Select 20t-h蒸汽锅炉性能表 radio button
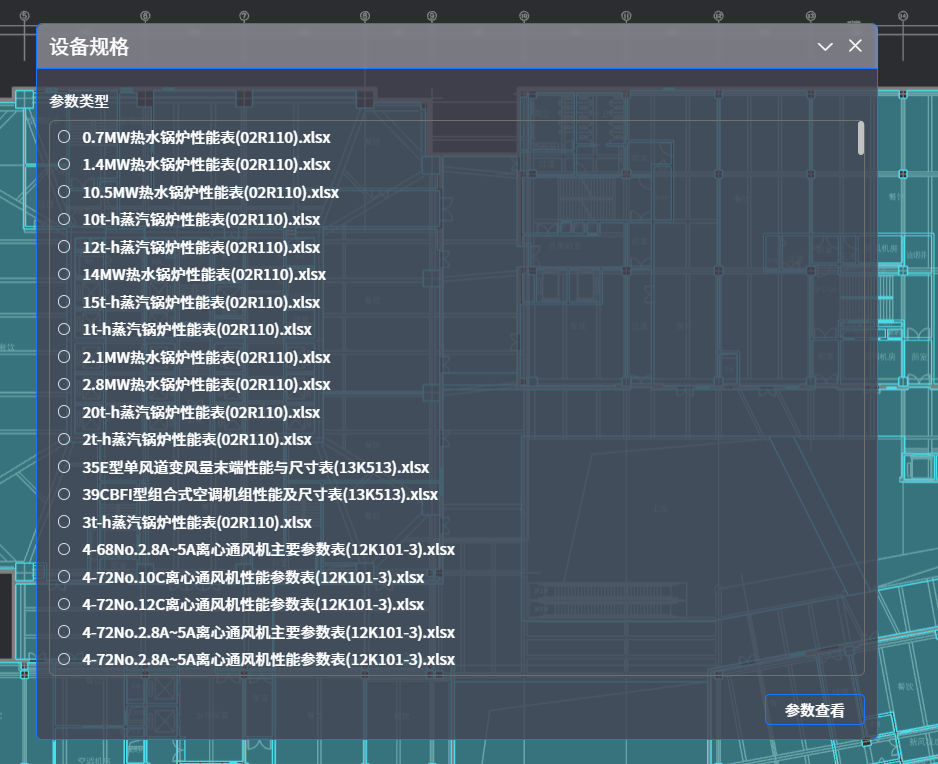 [64, 412]
